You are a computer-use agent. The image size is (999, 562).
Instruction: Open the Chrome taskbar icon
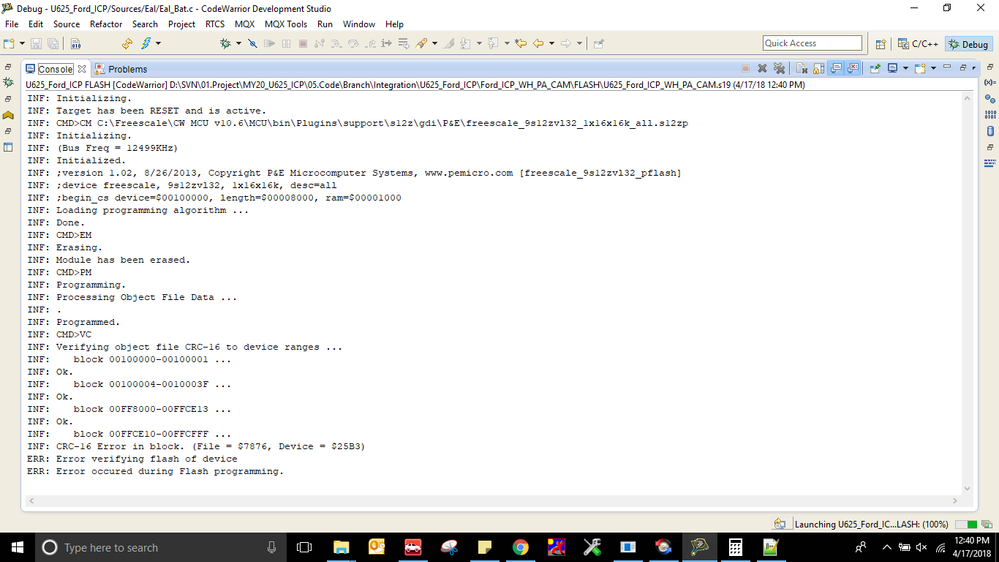click(x=521, y=547)
